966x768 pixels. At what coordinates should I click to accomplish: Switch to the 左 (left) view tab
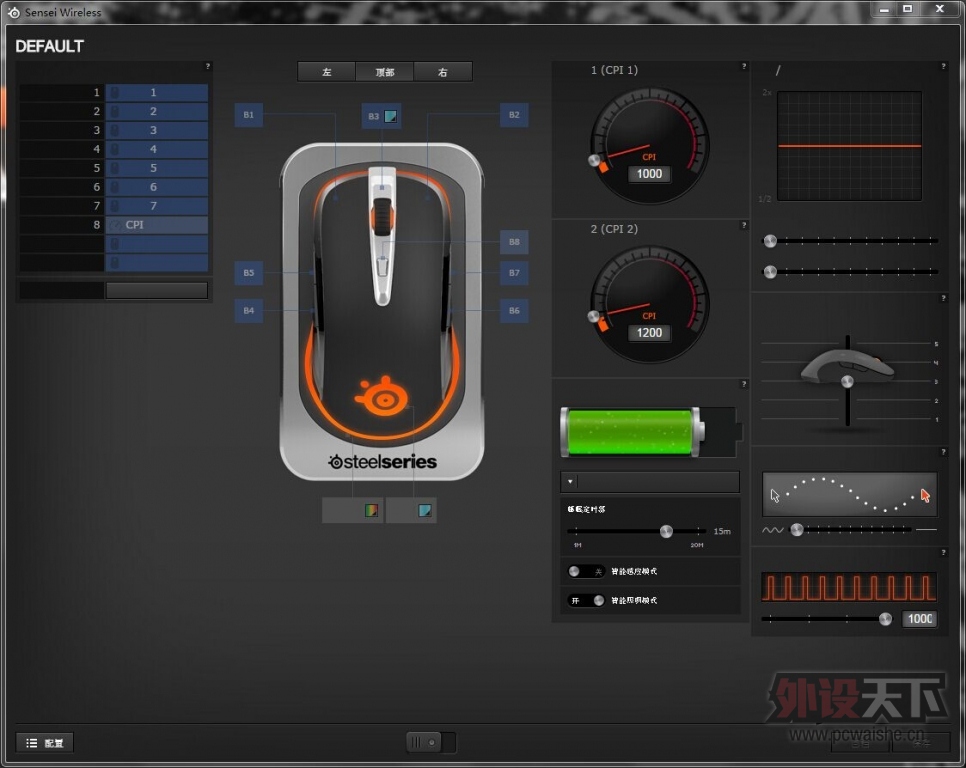327,72
